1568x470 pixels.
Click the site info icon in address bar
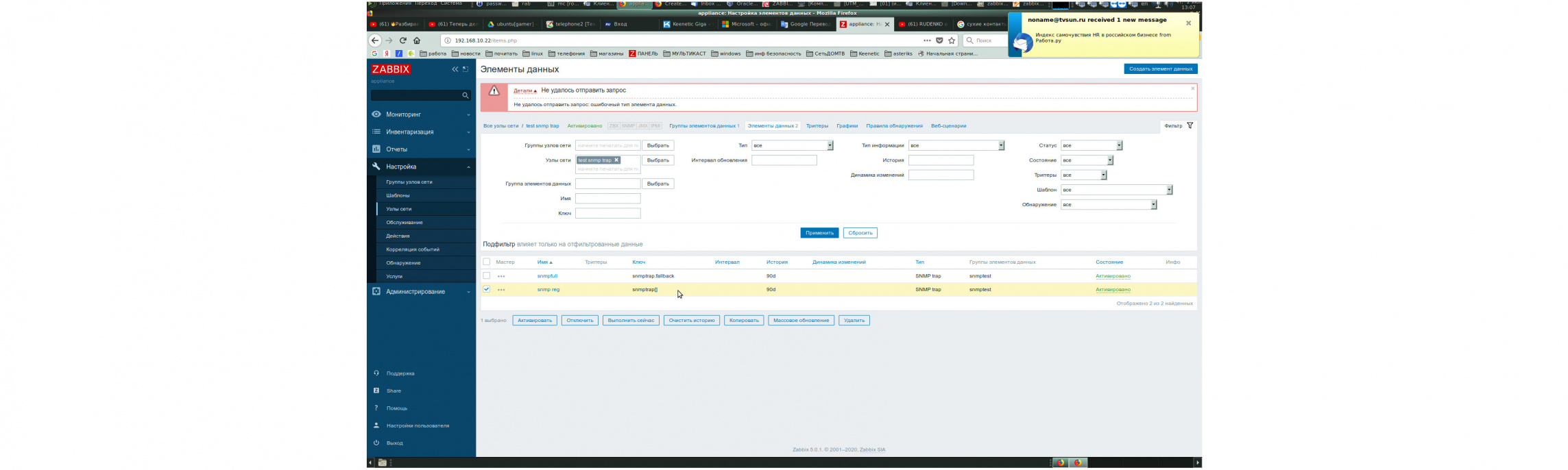tap(448, 40)
